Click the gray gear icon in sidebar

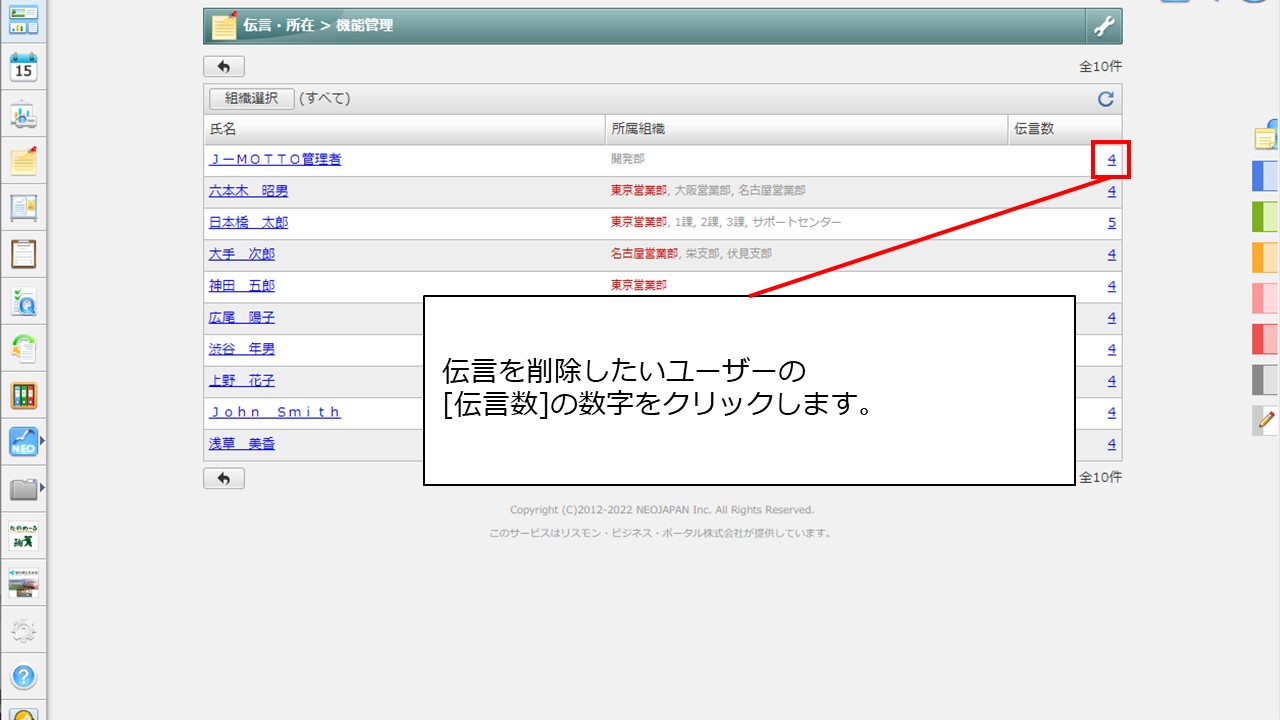pos(23,631)
